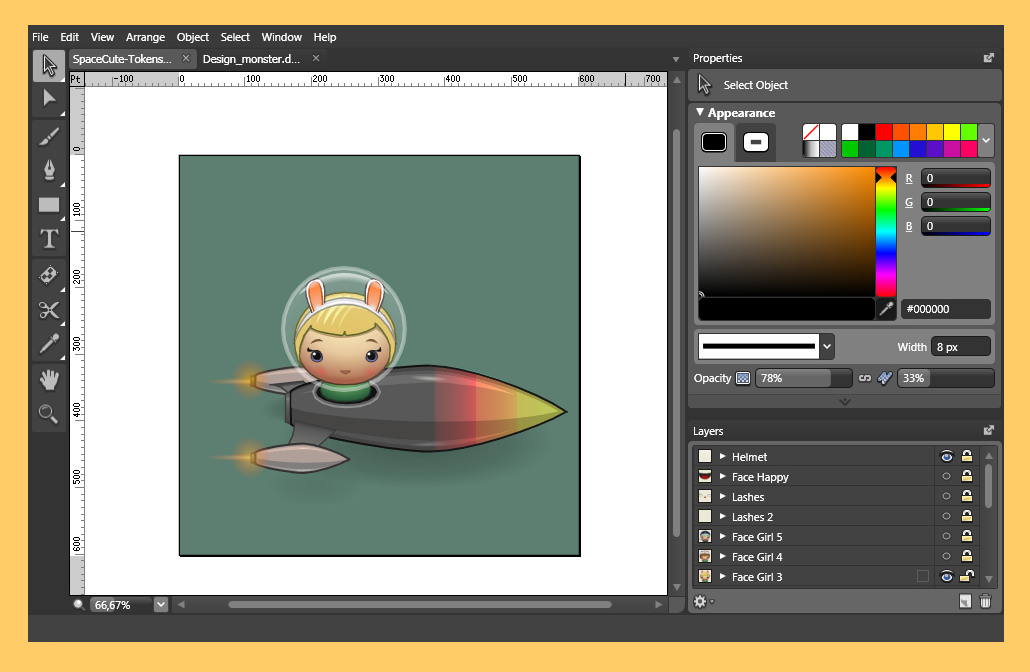This screenshot has width=1030, height=672.
Task: Grab the Hand pan tool
Action: tap(49, 379)
